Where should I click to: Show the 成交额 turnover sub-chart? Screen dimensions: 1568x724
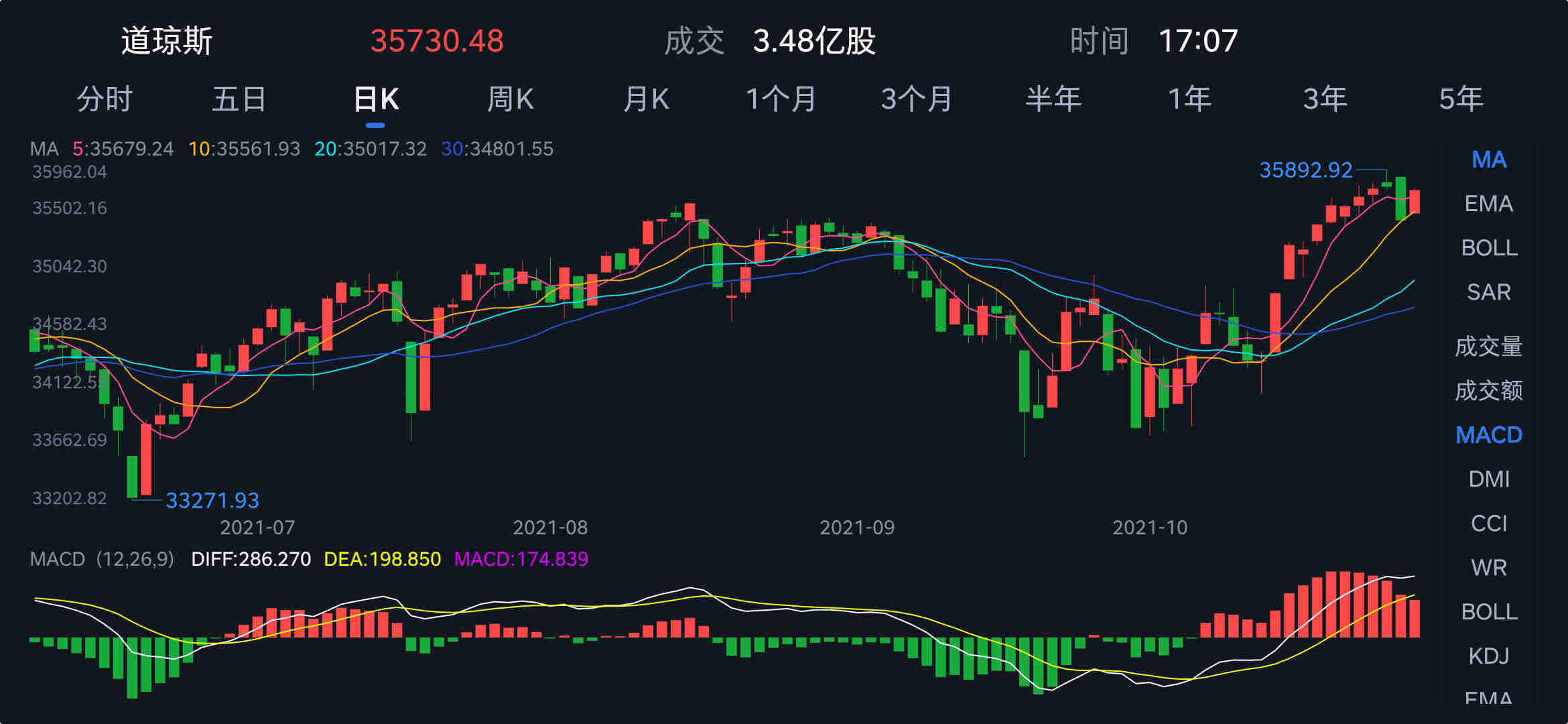tap(1489, 390)
